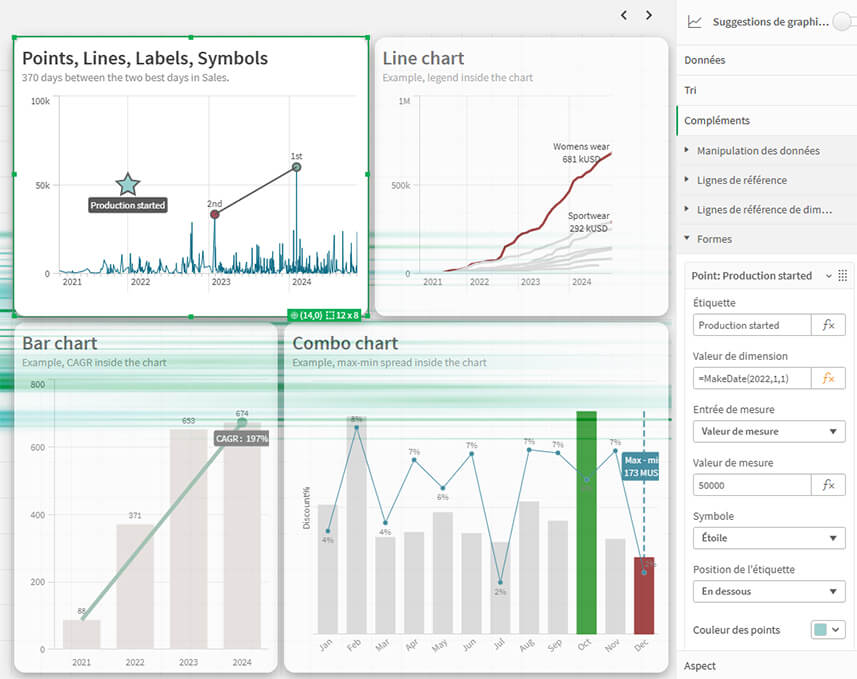This screenshot has height=679, width=857.
Task: Open the Entrée de mesure dropdown
Action: pyautogui.click(x=768, y=431)
